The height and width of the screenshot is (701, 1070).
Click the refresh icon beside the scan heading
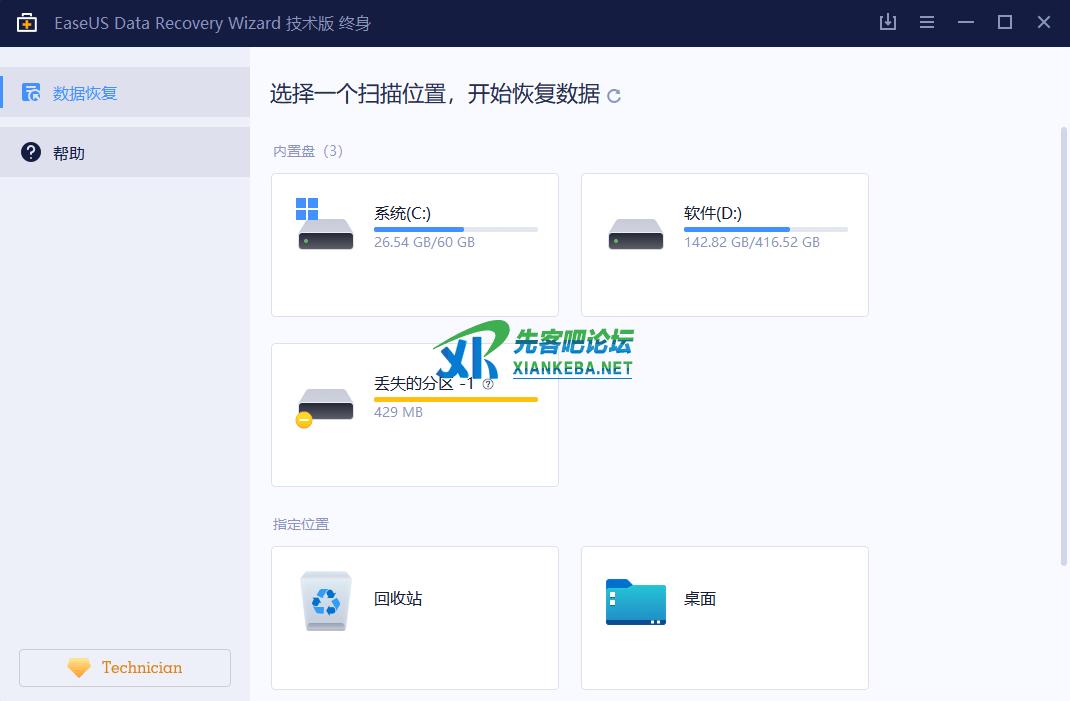[614, 96]
